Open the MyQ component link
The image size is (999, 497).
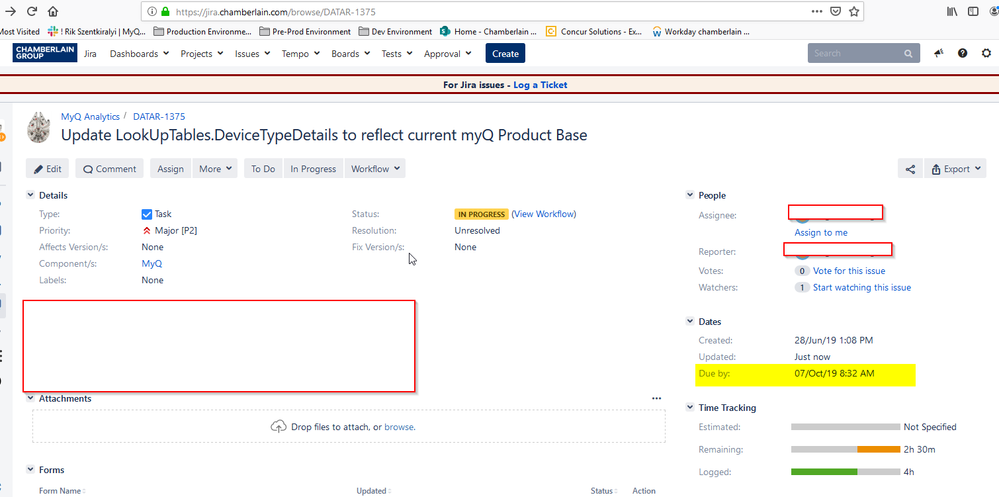click(152, 263)
